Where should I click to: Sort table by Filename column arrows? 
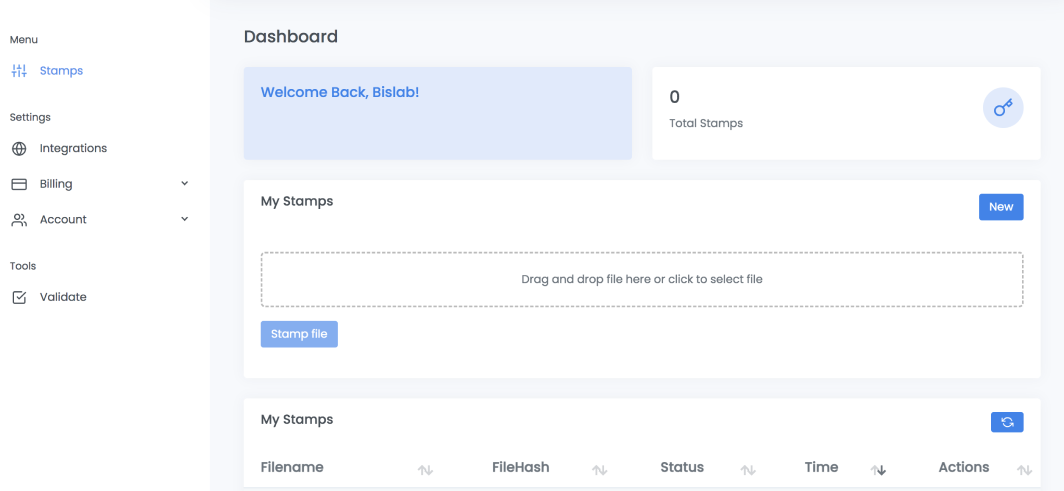[425, 469]
